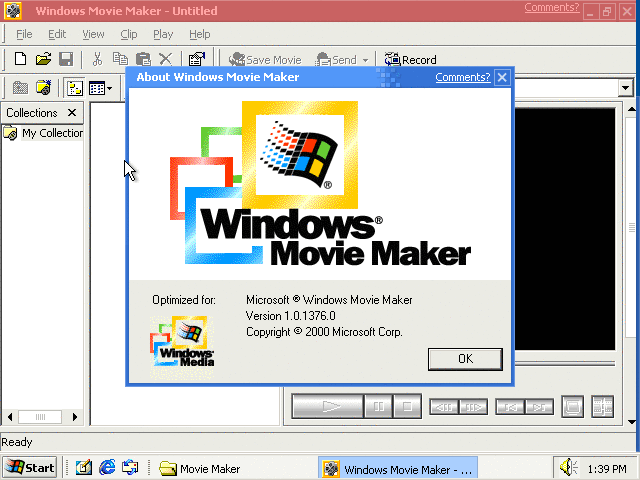Click the Outlook Express quick launch icon

[130, 467]
